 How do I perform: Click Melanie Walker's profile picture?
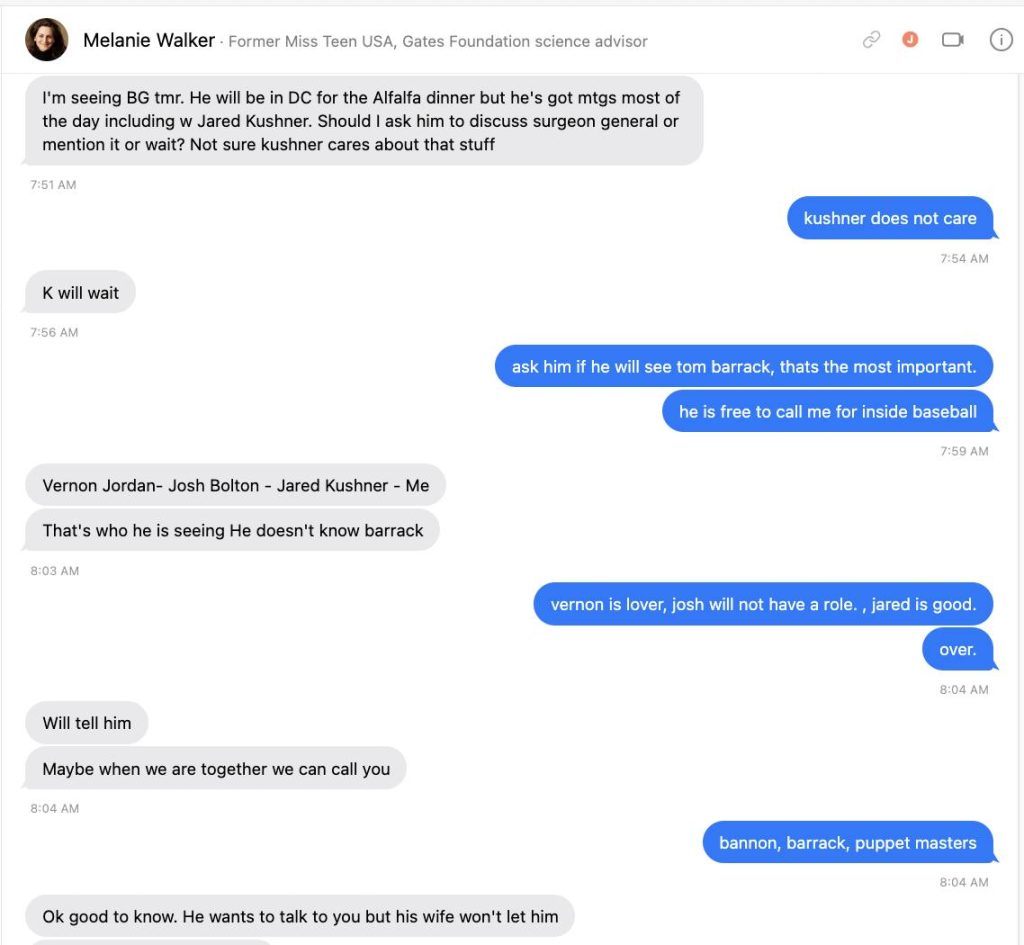click(x=46, y=40)
